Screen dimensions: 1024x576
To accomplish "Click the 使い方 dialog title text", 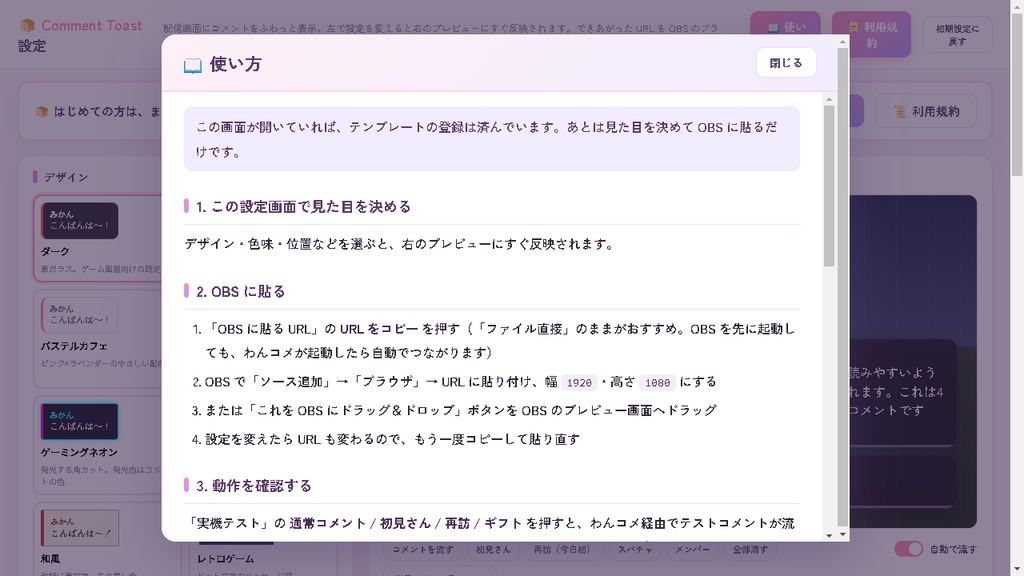I will tap(236, 64).
